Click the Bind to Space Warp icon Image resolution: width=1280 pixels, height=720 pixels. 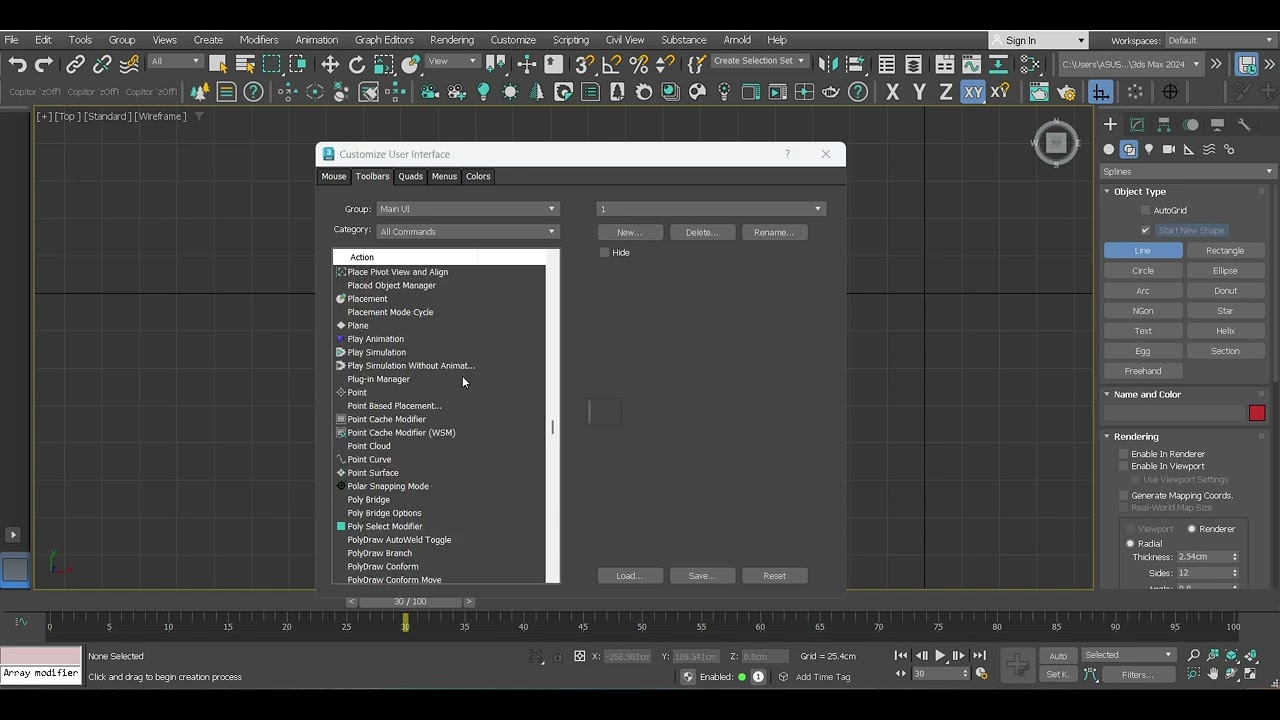click(129, 64)
